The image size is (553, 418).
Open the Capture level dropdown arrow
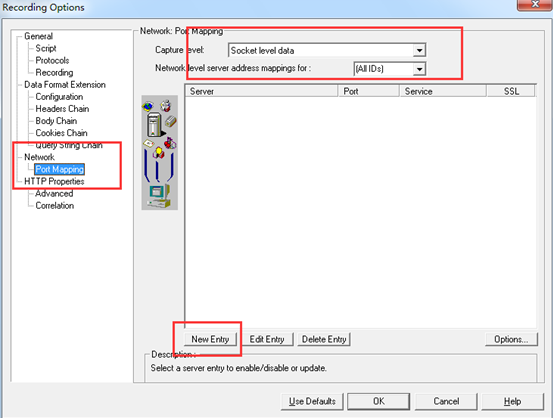pos(419,50)
